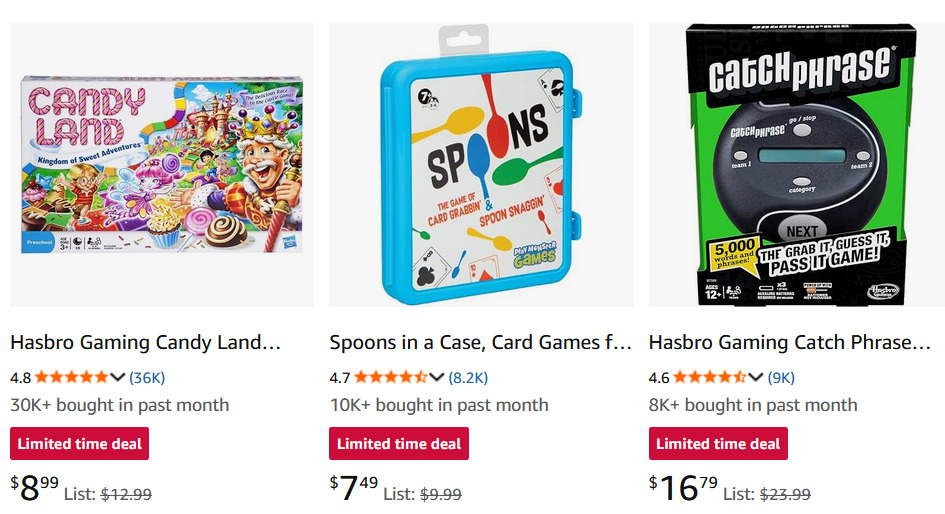Viewport: 945px width, 514px height.
Task: Open the Candy Land product image
Action: click(x=161, y=165)
